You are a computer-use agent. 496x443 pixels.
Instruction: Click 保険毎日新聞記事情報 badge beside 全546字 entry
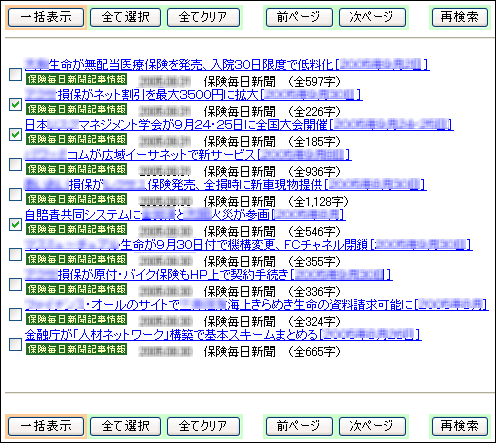click(x=76, y=229)
